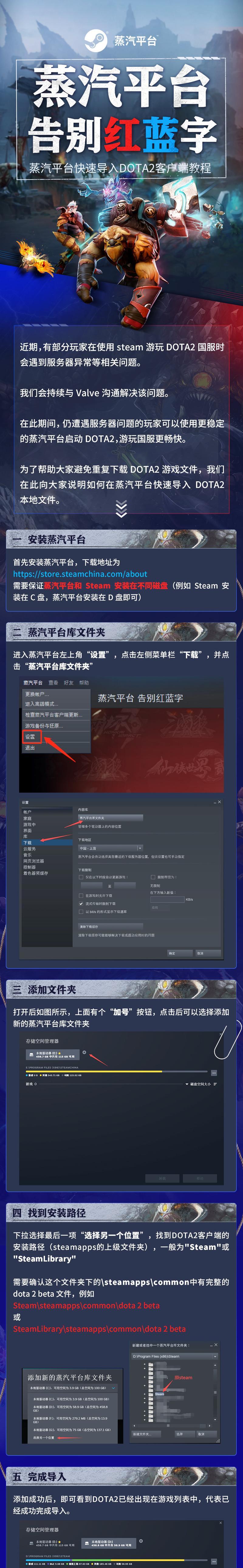Click 蒸汽平台库文件夹 button in settings

coord(110,818)
